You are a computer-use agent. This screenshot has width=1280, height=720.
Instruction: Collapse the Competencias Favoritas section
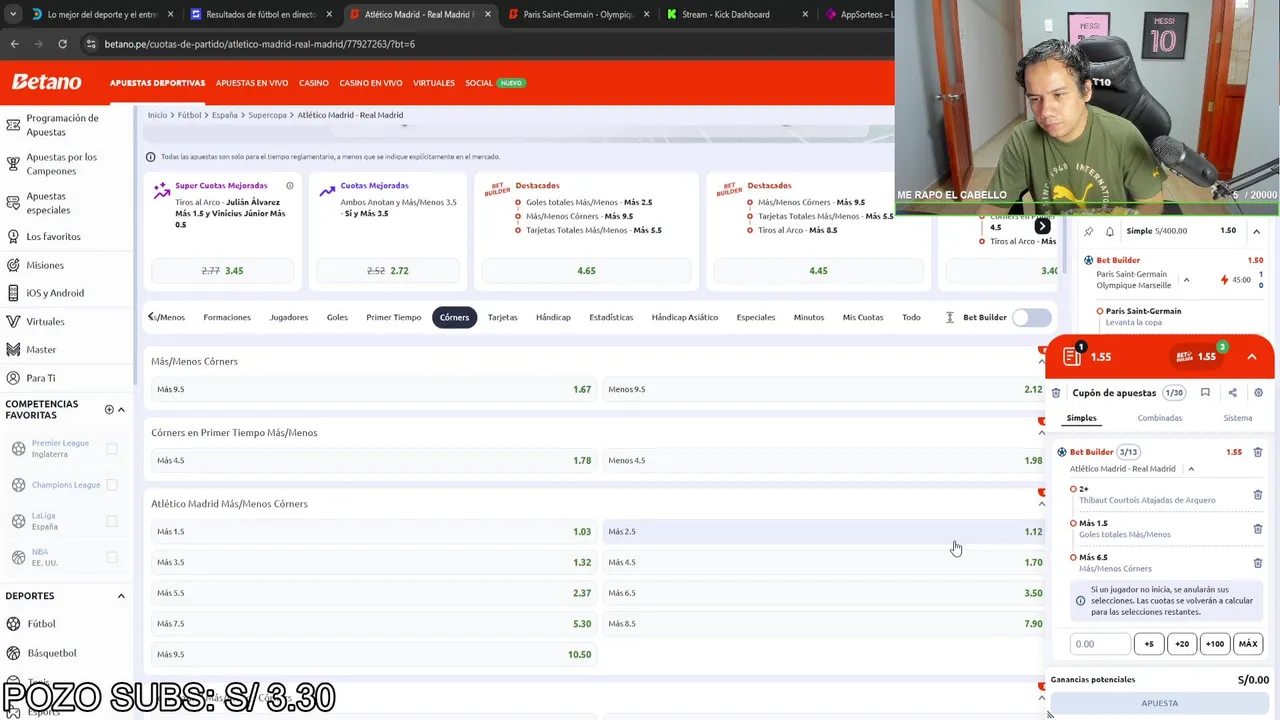point(121,409)
